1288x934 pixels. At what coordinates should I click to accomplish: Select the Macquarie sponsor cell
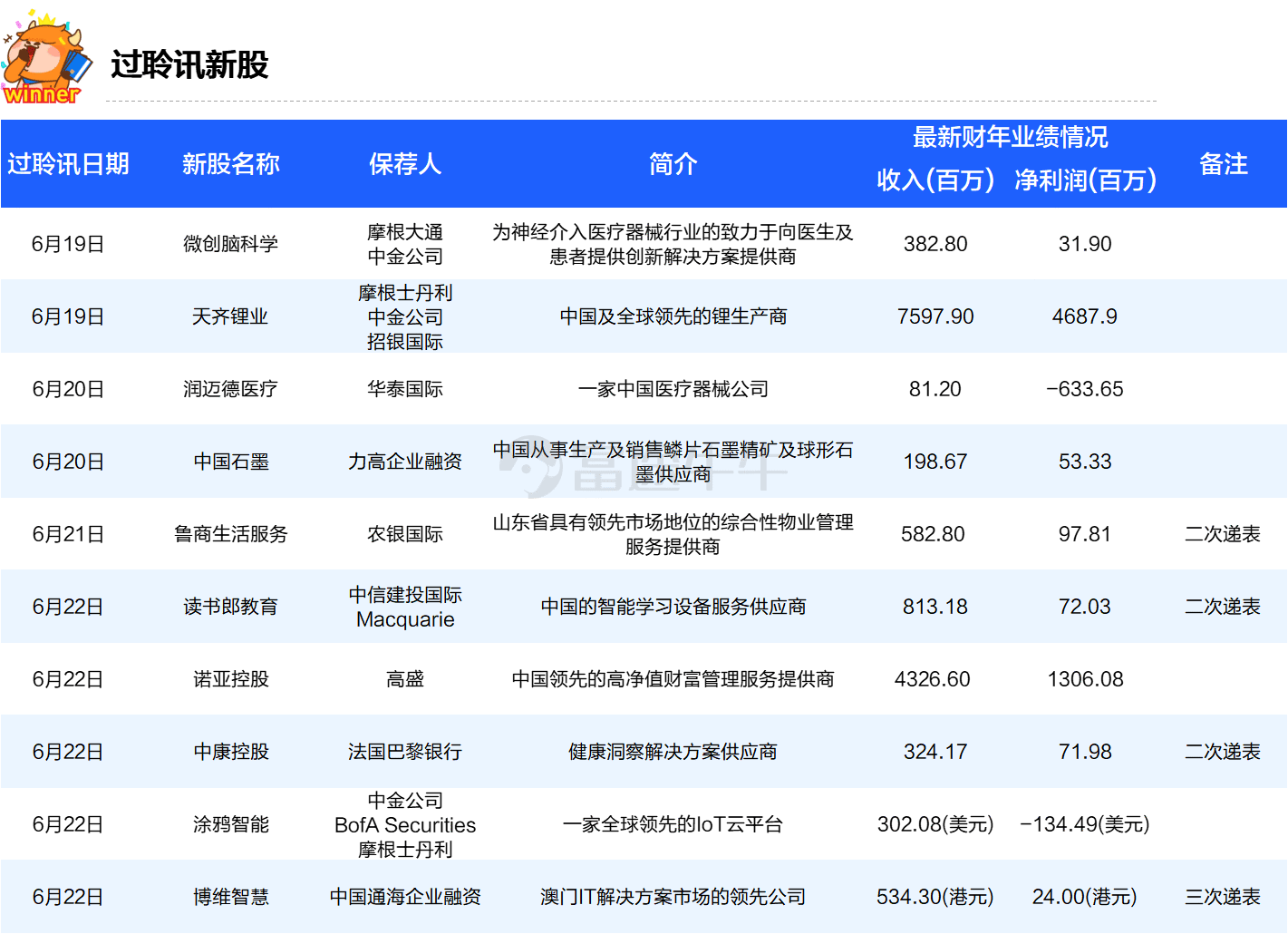(405, 607)
